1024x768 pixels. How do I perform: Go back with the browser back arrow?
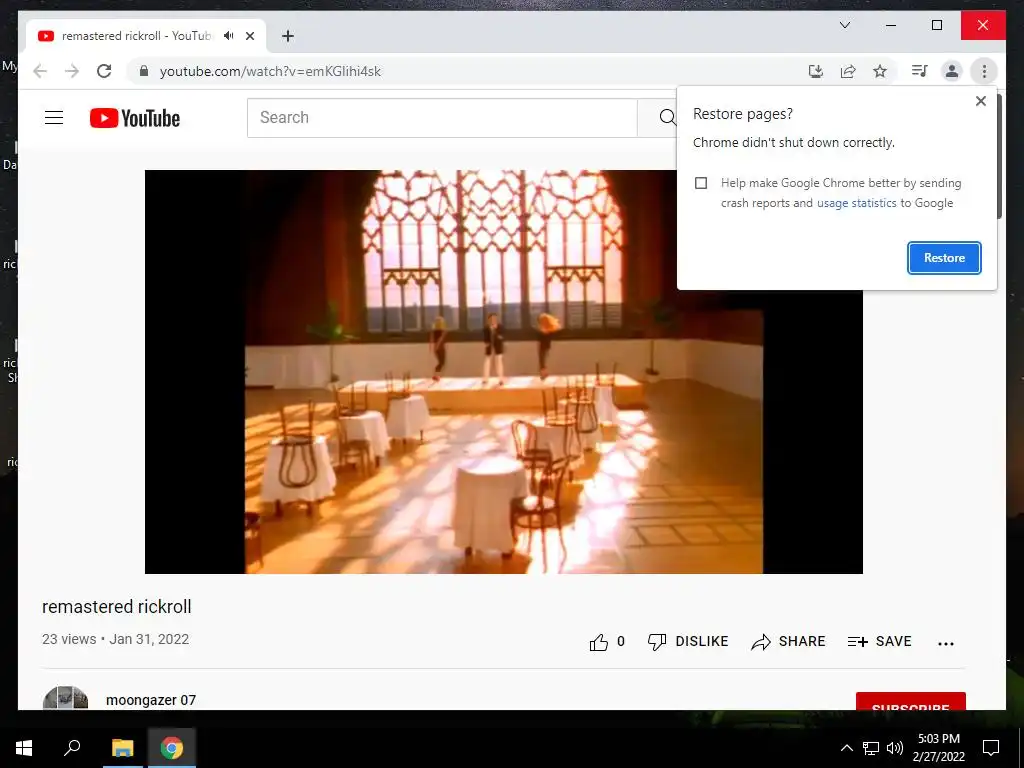coord(40,71)
